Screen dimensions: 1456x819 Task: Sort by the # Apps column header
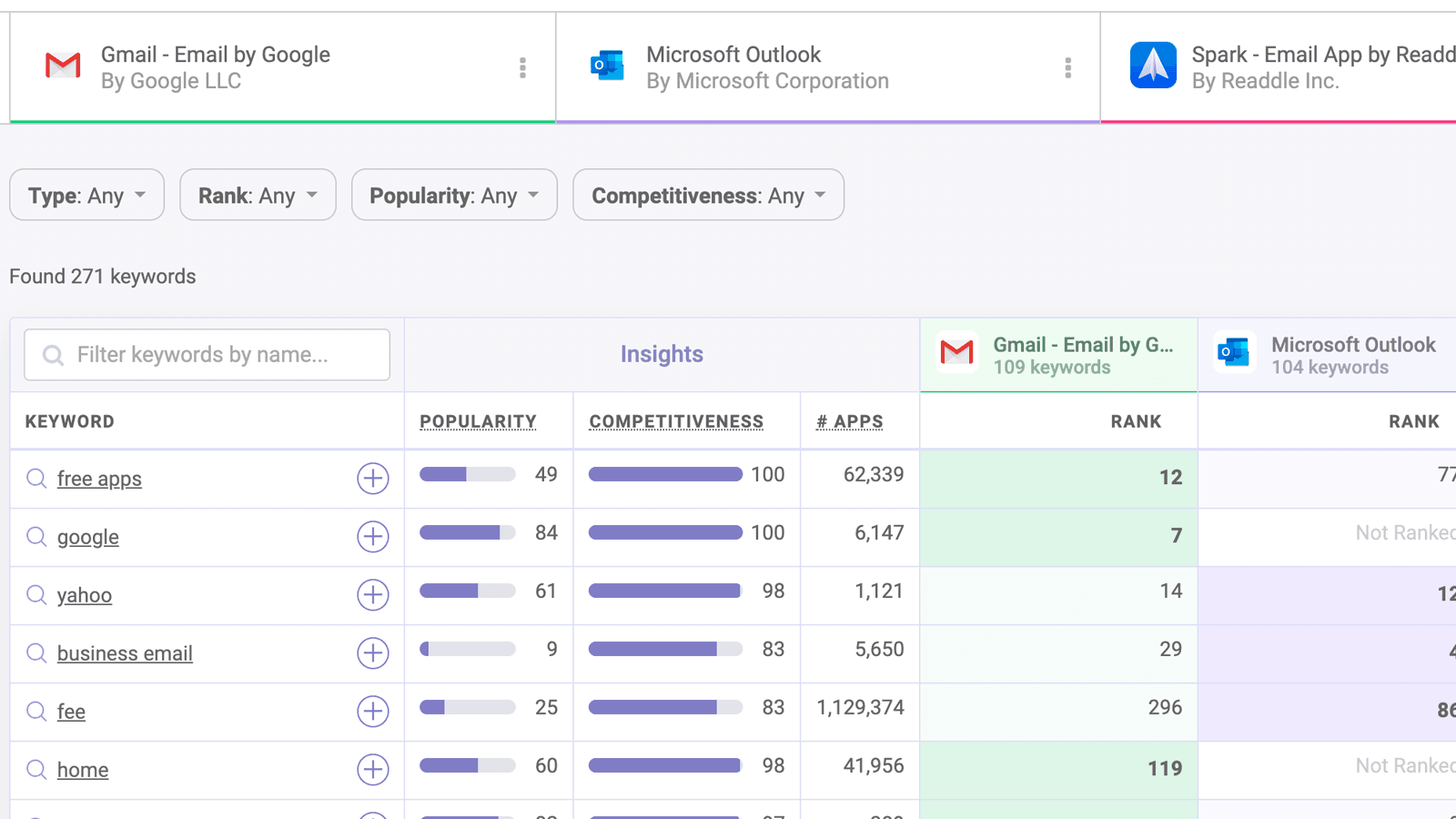point(850,421)
